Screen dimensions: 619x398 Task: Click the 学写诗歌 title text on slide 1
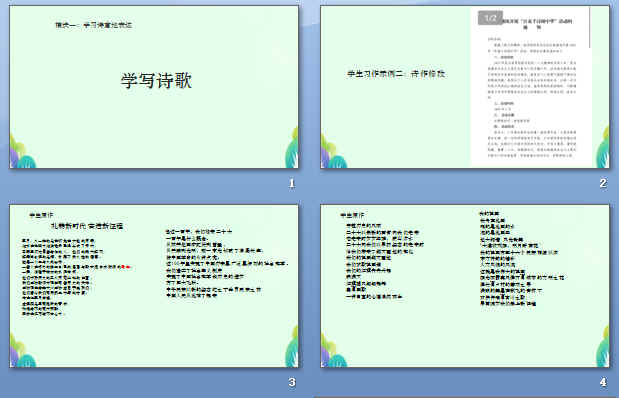coord(156,81)
